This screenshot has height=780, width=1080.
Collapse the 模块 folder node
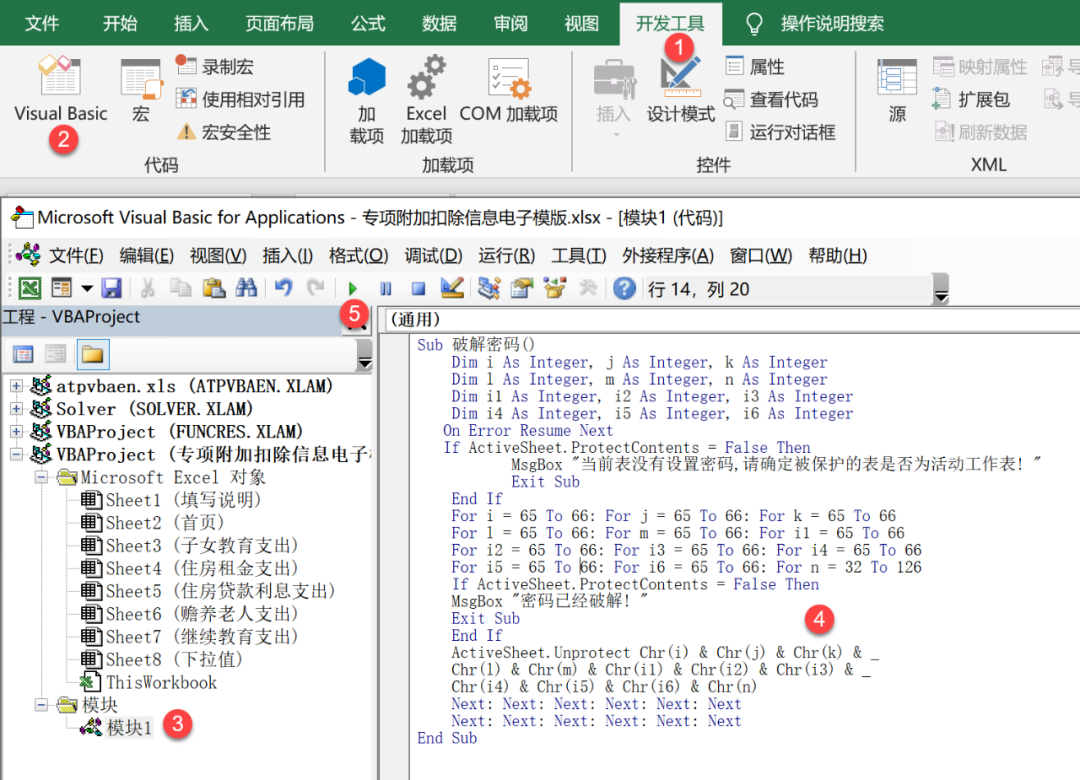[41, 705]
